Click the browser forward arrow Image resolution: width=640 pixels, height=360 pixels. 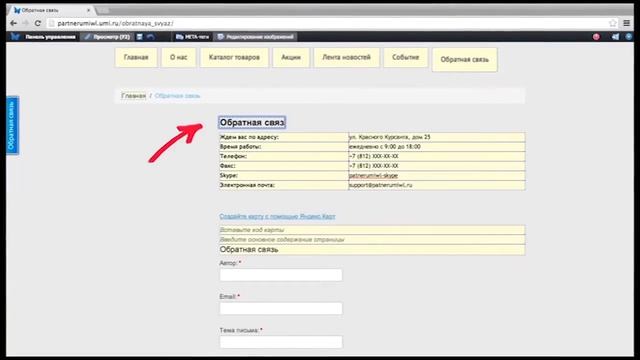(25, 23)
